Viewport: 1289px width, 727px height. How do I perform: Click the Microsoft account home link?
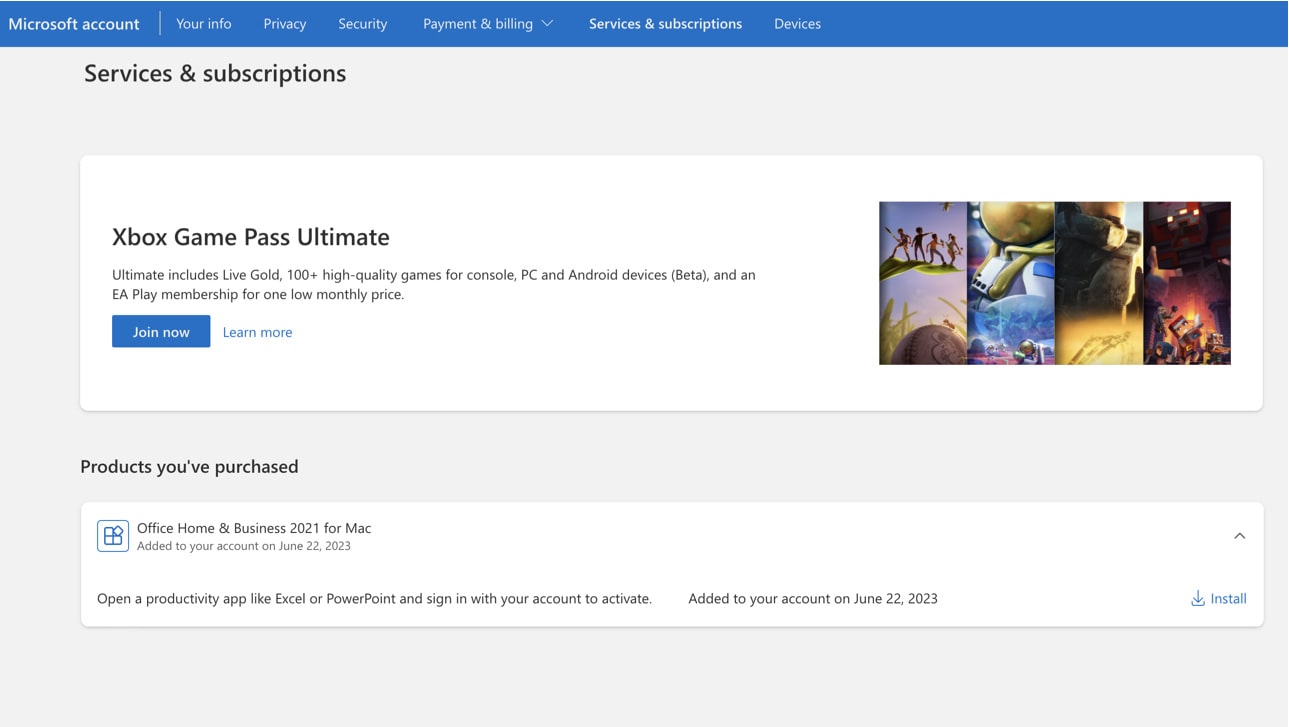point(74,24)
